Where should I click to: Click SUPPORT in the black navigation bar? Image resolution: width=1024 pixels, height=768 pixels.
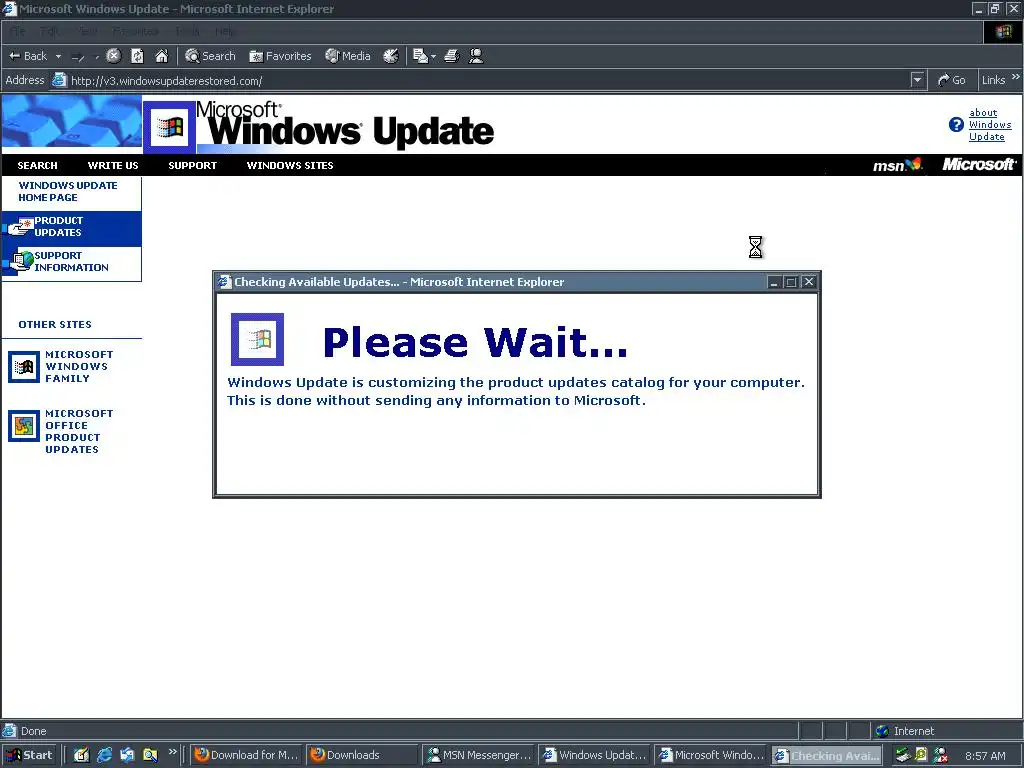(193, 165)
